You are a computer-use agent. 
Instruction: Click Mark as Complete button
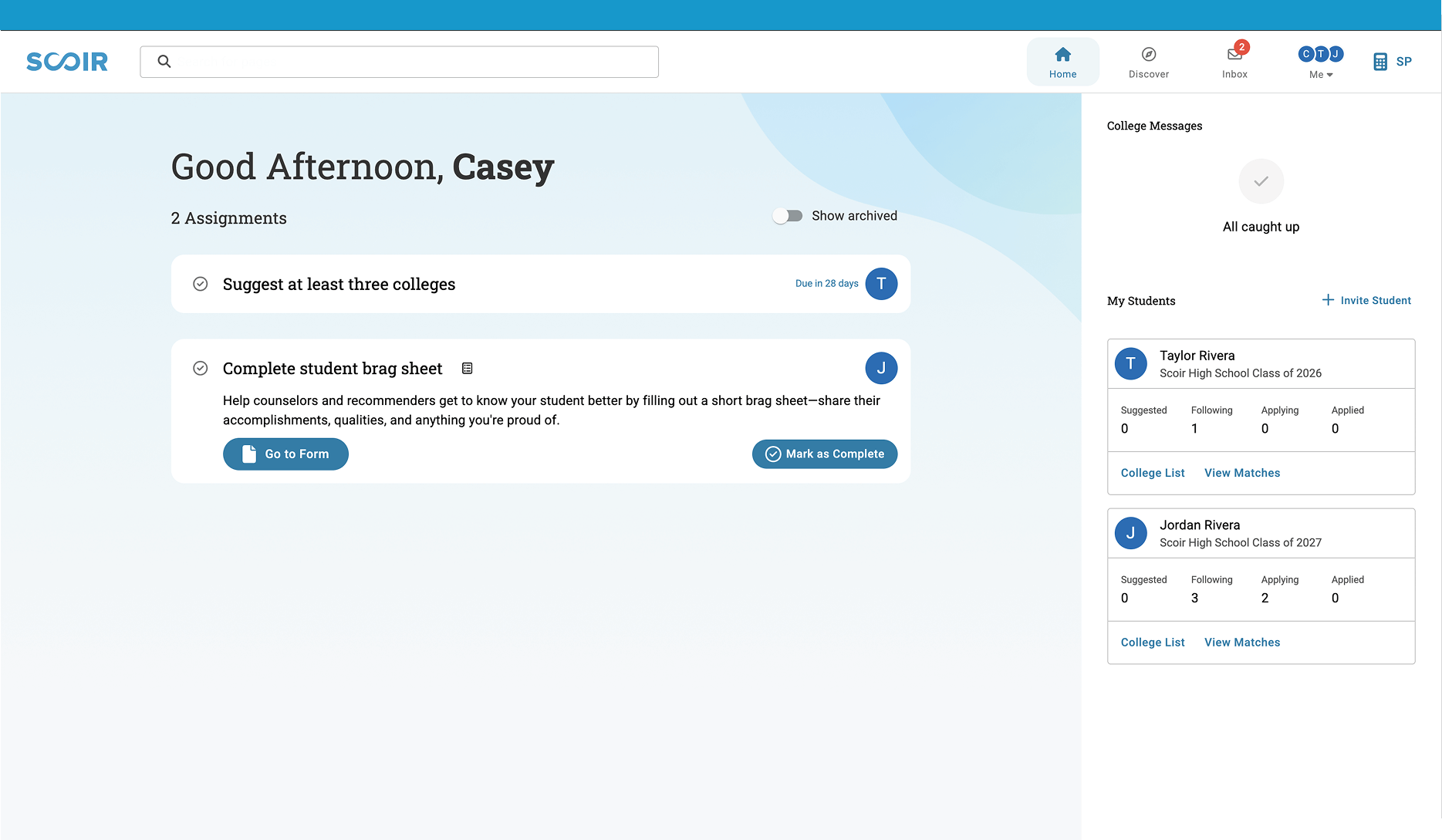coord(825,454)
